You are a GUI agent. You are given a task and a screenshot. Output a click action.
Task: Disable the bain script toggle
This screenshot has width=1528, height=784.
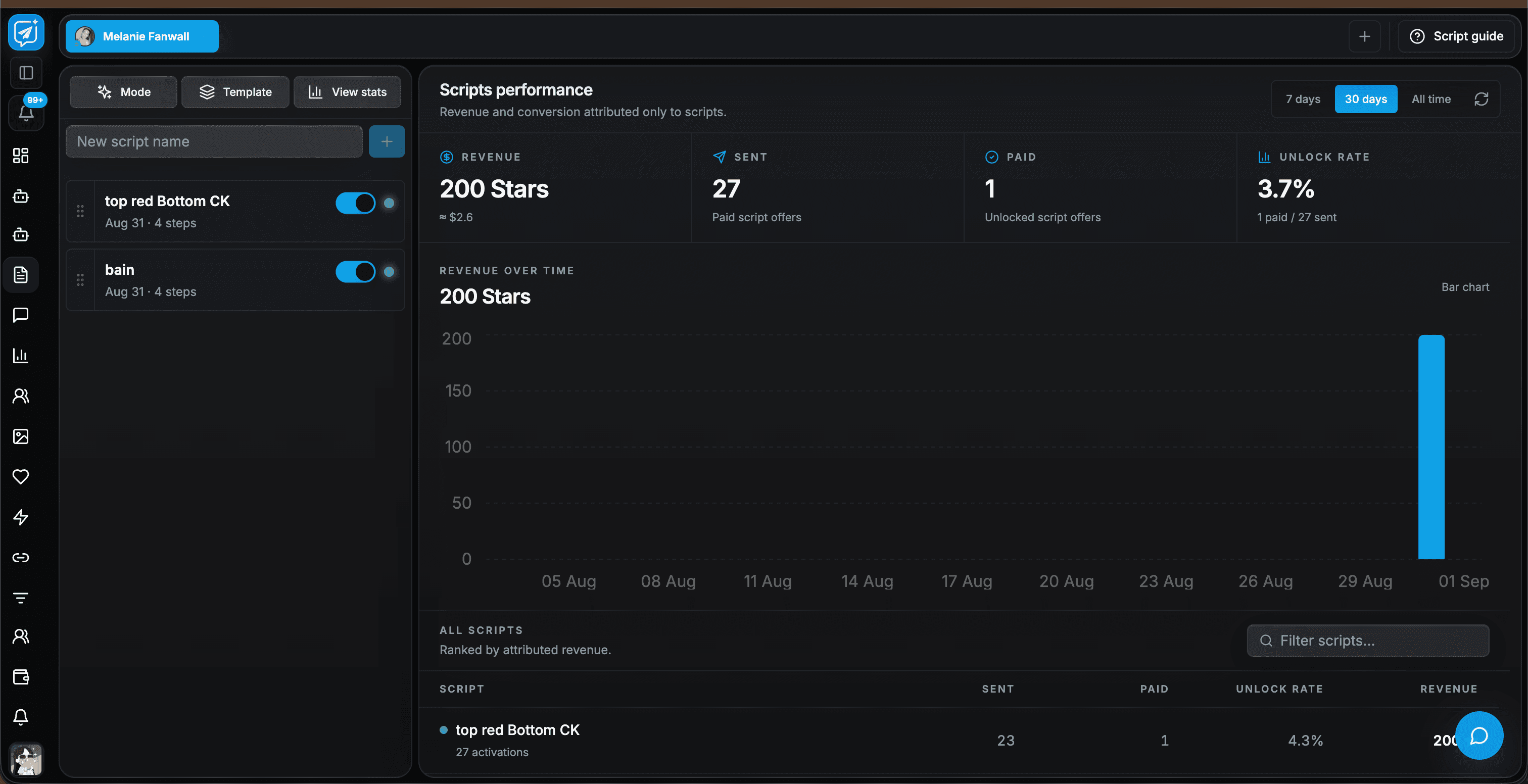[355, 272]
